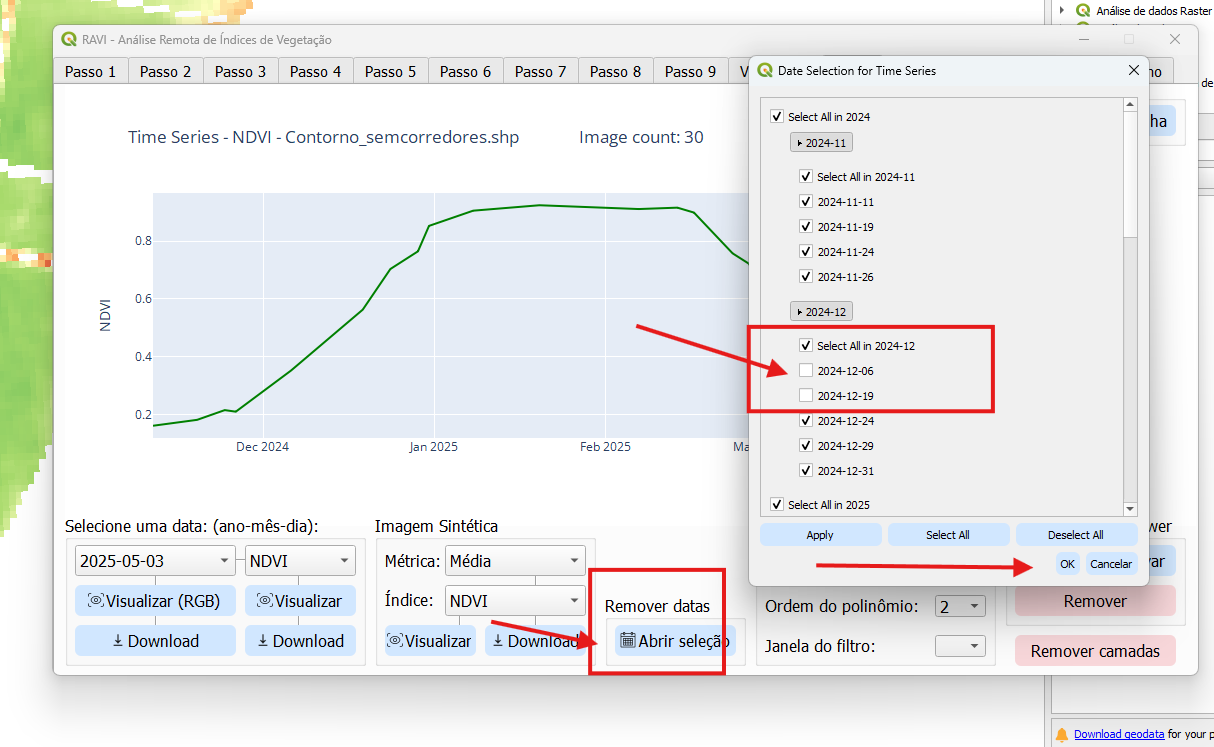The image size is (1214, 747).
Task: Close the Date Selection dialog with X
Action: pyautogui.click(x=1133, y=71)
